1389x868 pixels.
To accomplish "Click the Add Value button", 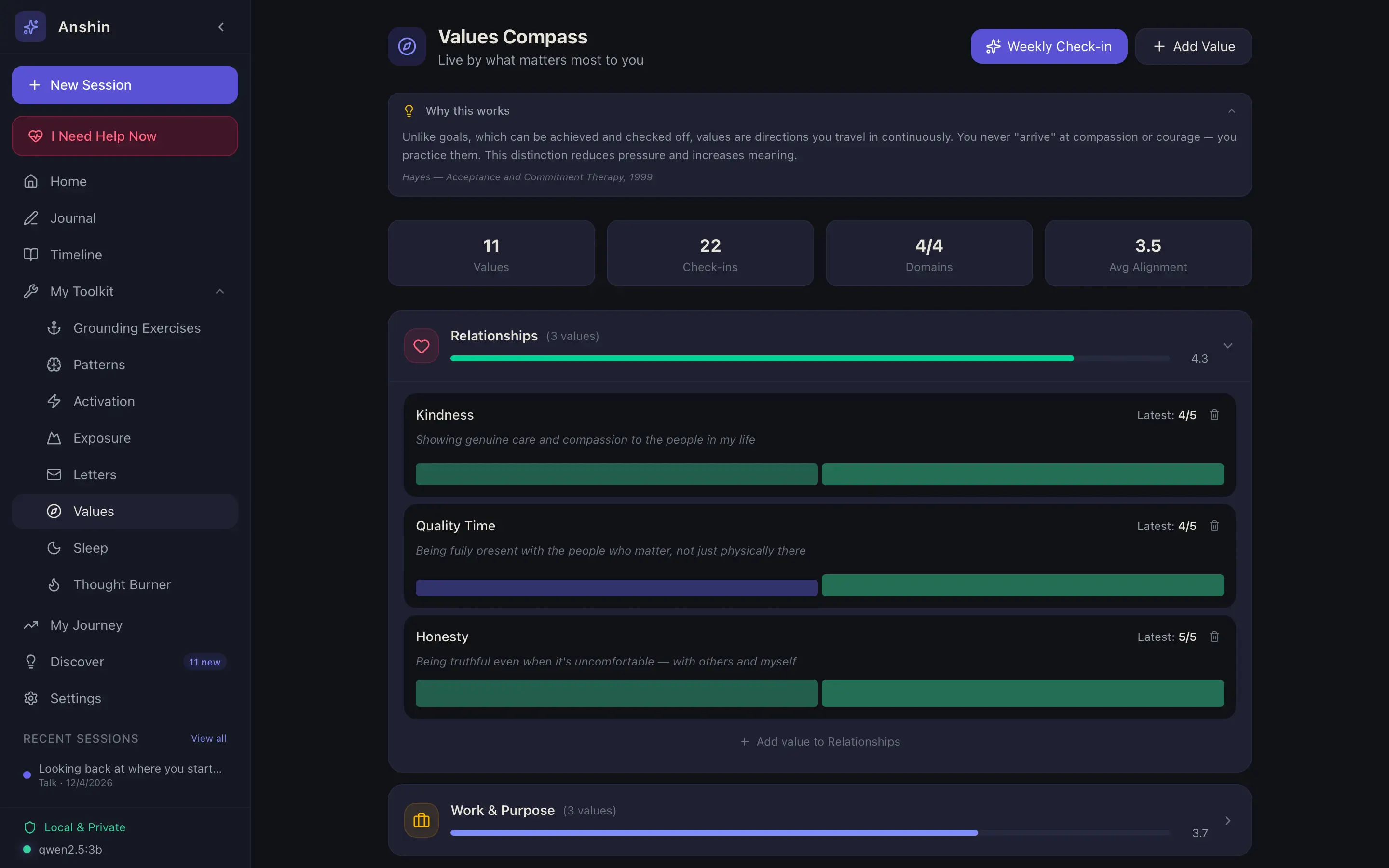I will (x=1193, y=46).
